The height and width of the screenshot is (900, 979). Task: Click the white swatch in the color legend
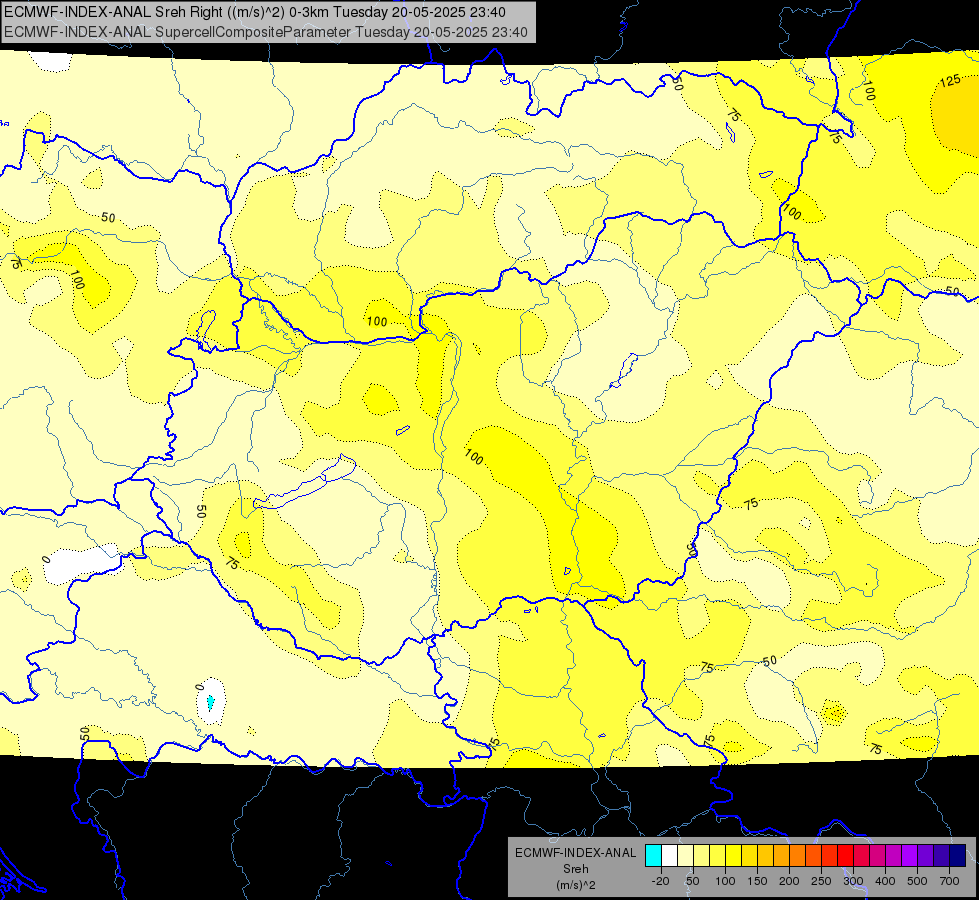point(669,855)
